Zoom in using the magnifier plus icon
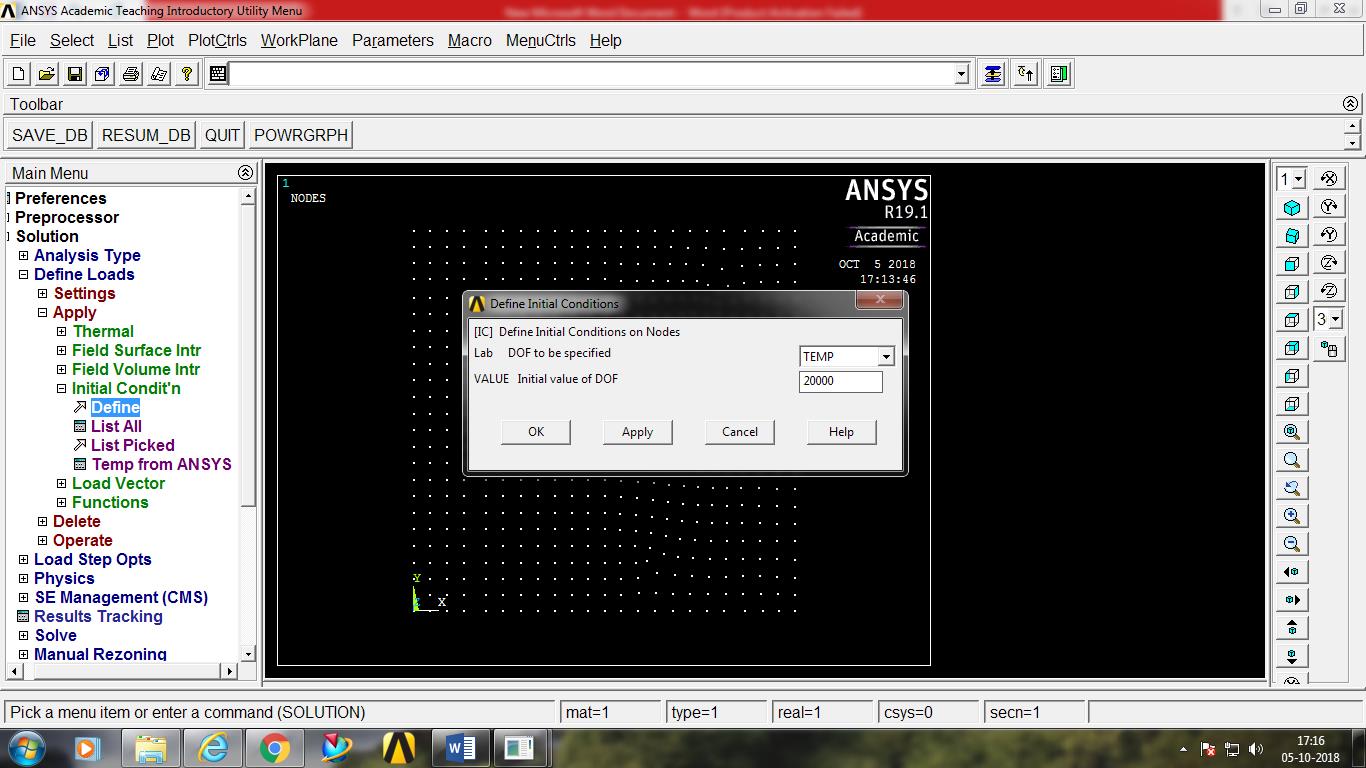 click(x=1291, y=515)
